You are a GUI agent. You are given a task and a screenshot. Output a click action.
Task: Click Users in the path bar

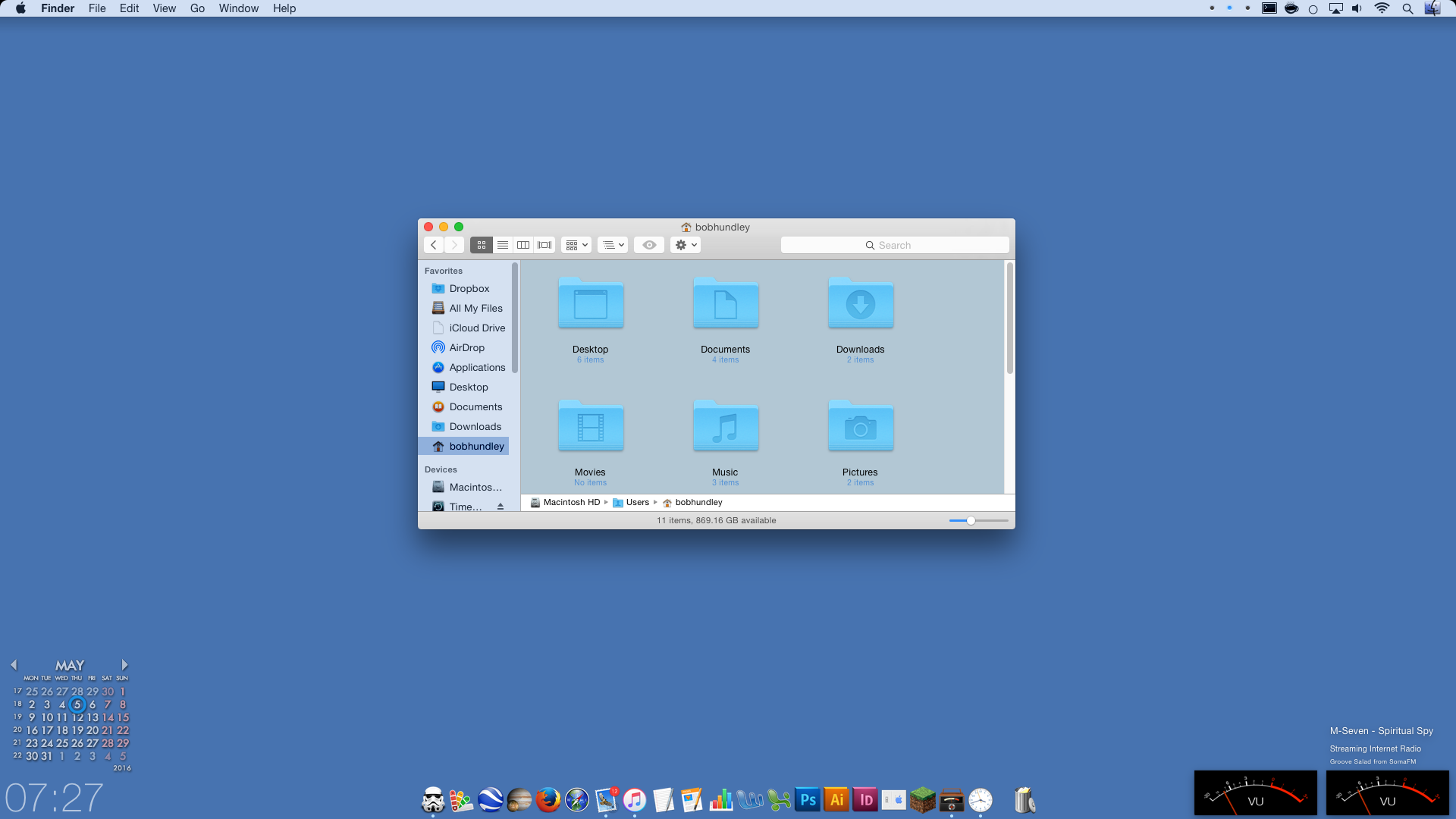637,502
